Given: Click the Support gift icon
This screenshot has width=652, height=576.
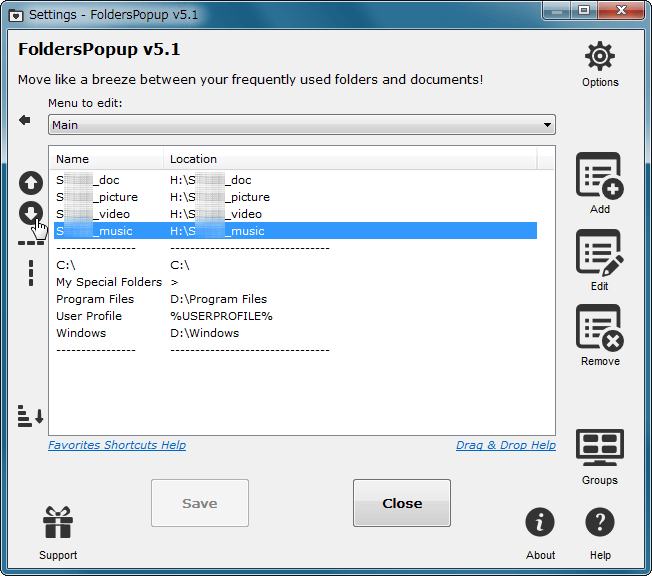Looking at the screenshot, I should pyautogui.click(x=58, y=522).
